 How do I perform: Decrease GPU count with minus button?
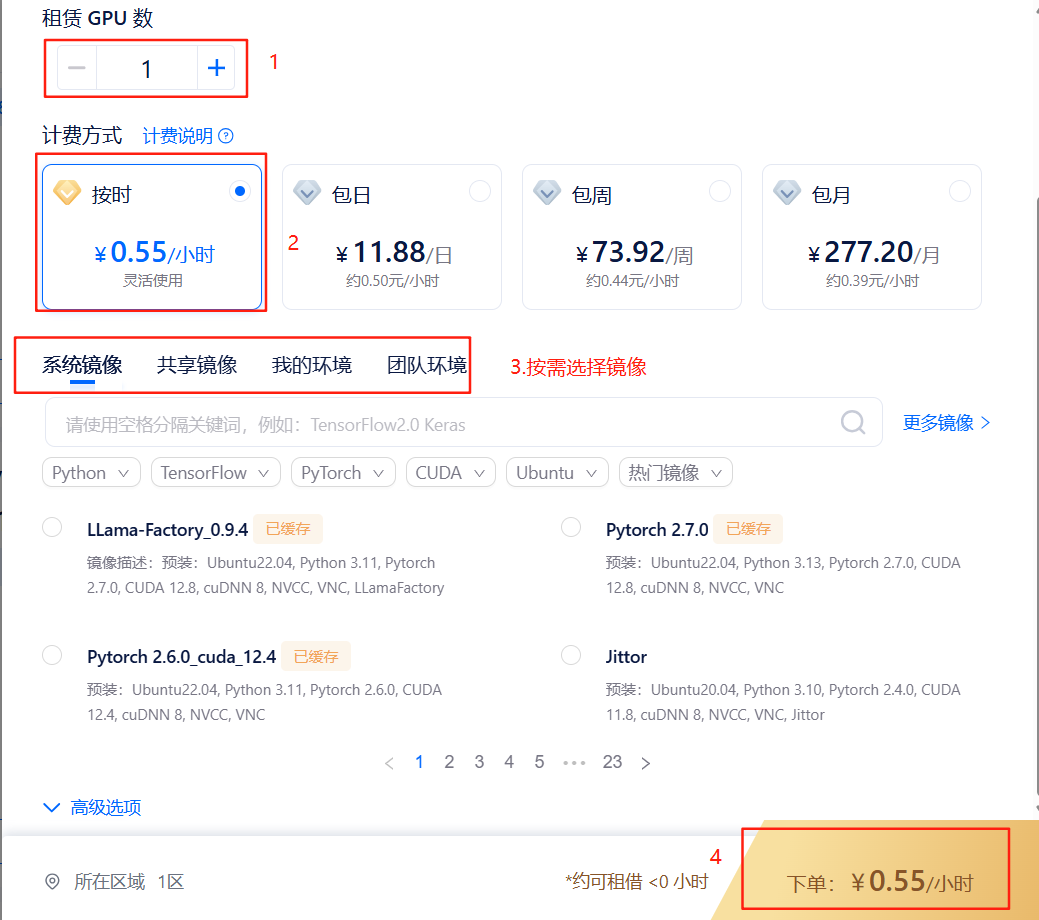77,68
